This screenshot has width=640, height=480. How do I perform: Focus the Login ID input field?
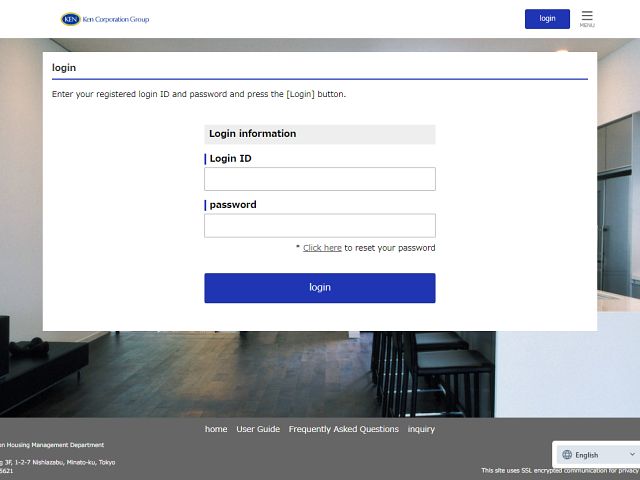pos(320,179)
